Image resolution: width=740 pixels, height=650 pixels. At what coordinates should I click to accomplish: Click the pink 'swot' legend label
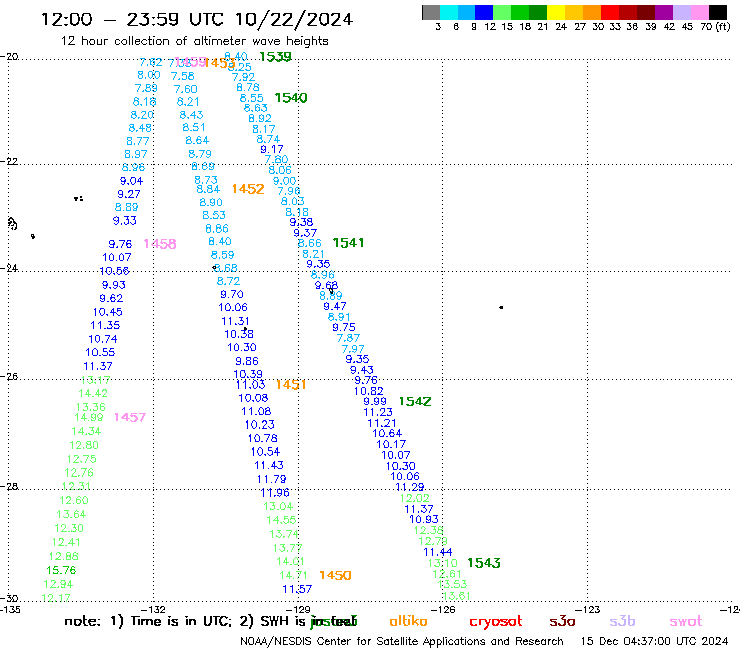[686, 621]
